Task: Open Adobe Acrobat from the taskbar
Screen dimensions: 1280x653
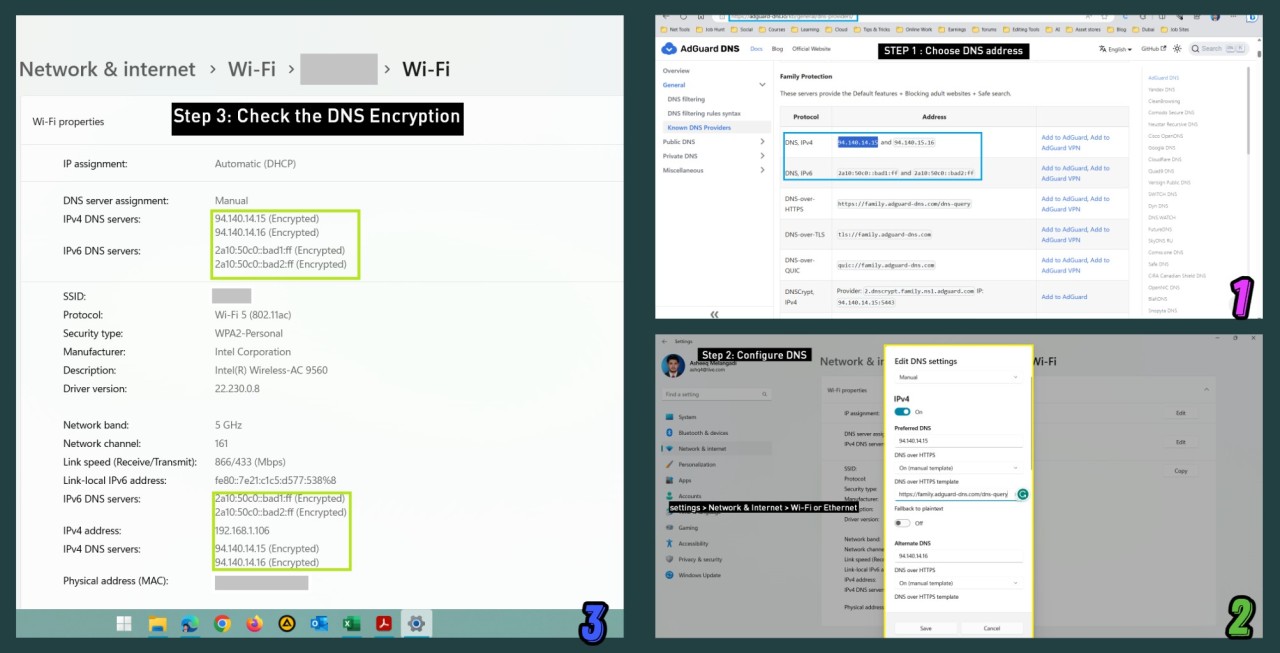Action: 384,623
